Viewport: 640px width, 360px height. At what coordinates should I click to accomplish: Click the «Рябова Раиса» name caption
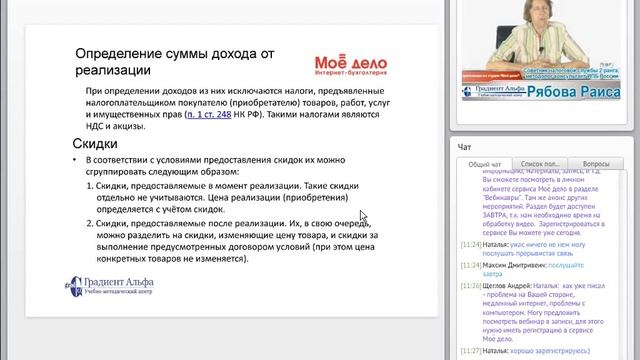coord(573,92)
